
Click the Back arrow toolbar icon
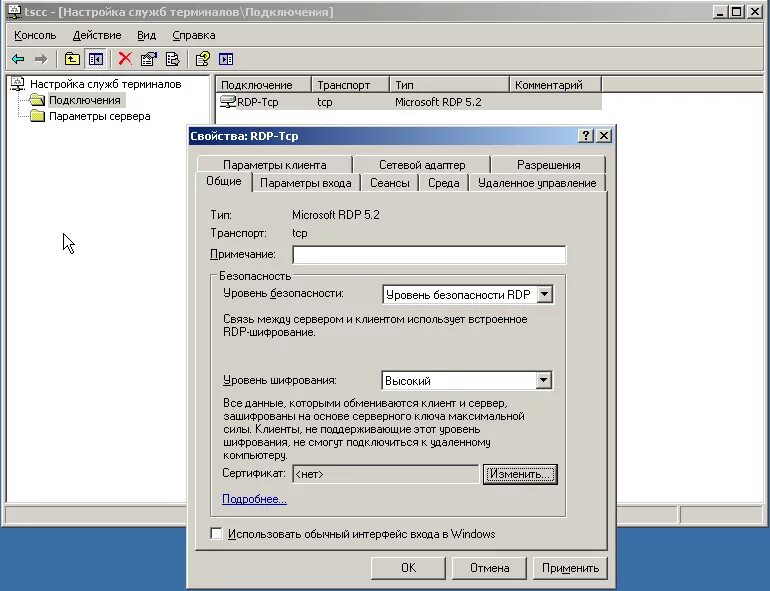[x=18, y=59]
